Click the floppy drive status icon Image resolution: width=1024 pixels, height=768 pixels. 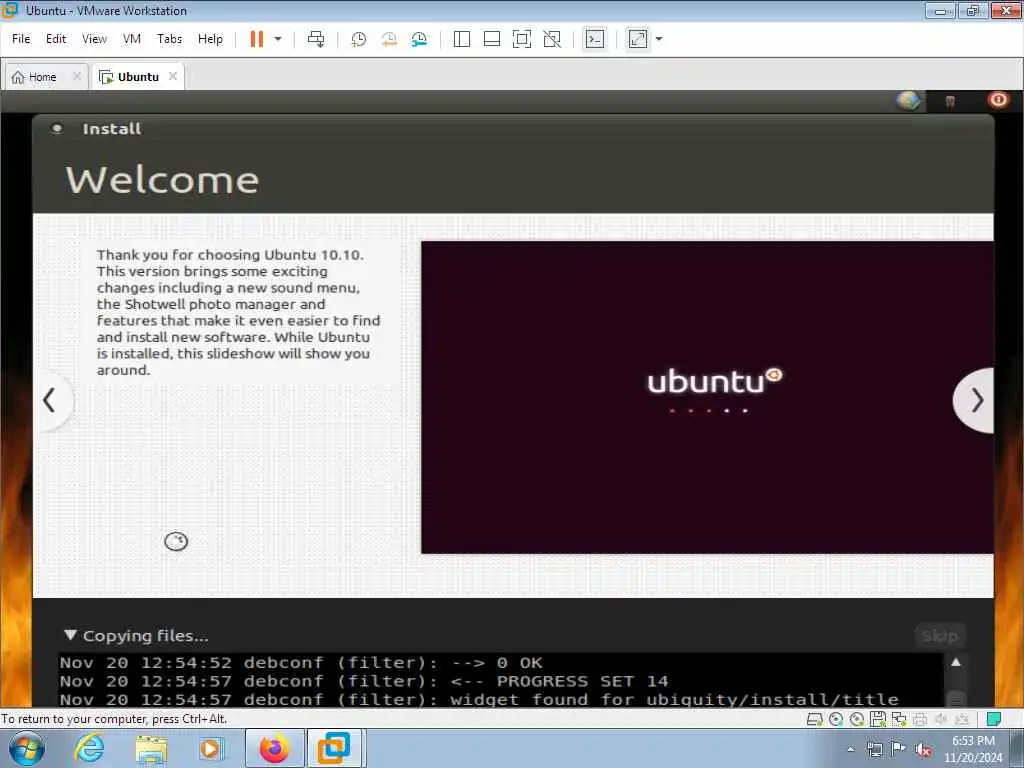(878, 719)
